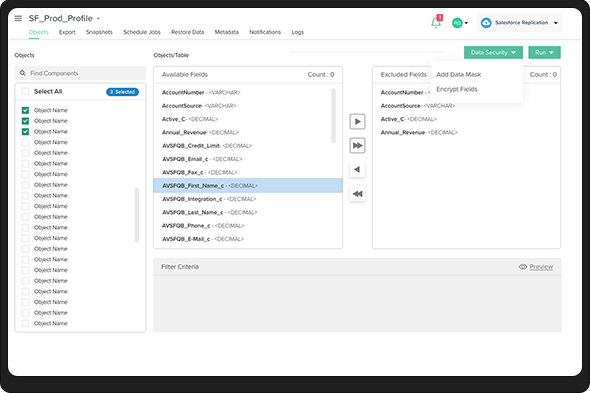The image size is (590, 393).
Task: Open the Notifications tab
Action: (x=265, y=32)
